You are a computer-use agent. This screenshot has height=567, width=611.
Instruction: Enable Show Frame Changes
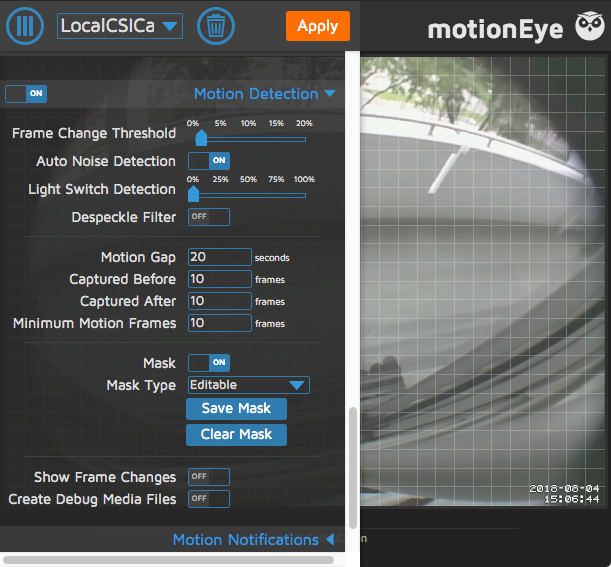(209, 477)
